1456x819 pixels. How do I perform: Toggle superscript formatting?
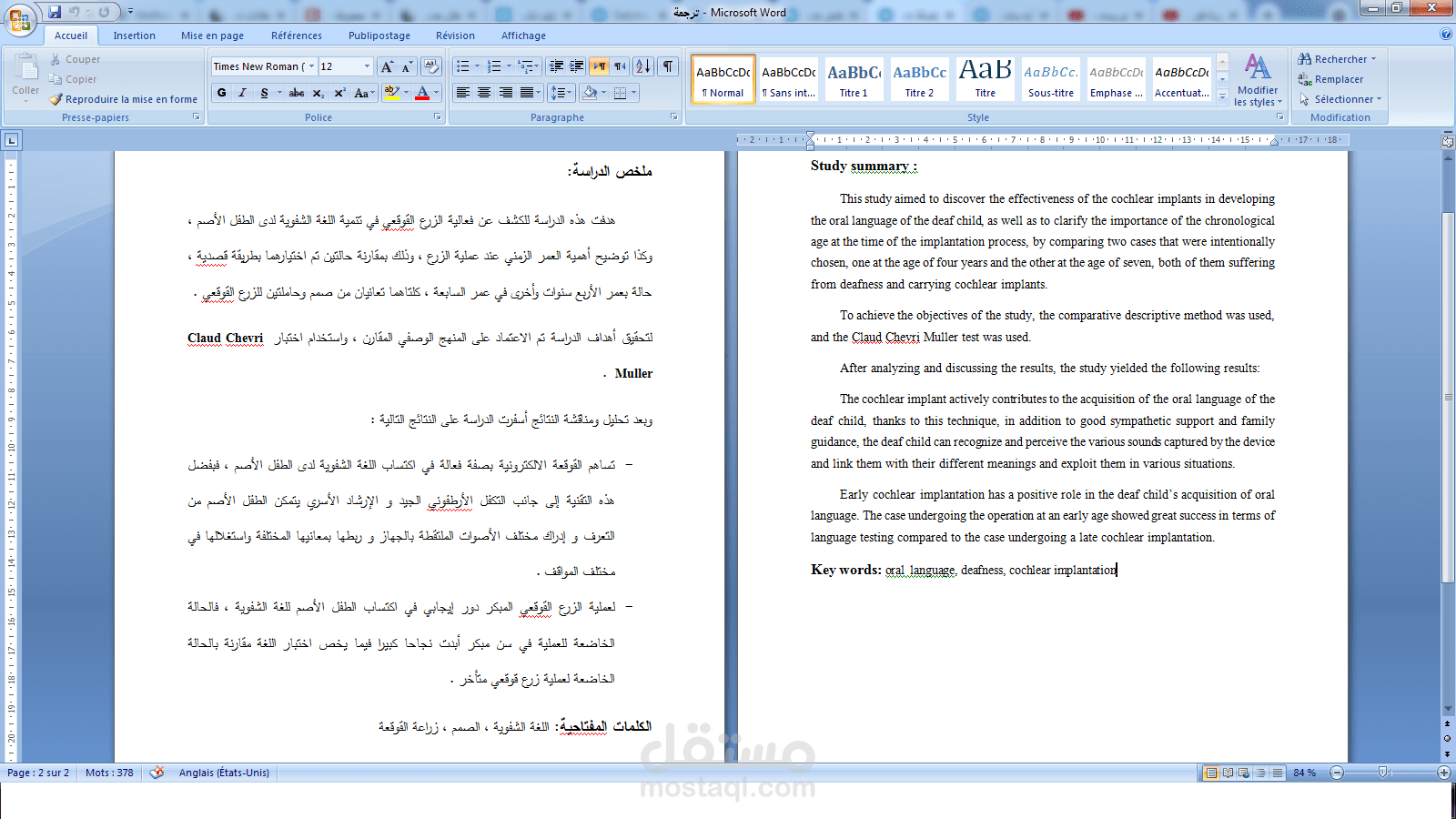point(340,92)
